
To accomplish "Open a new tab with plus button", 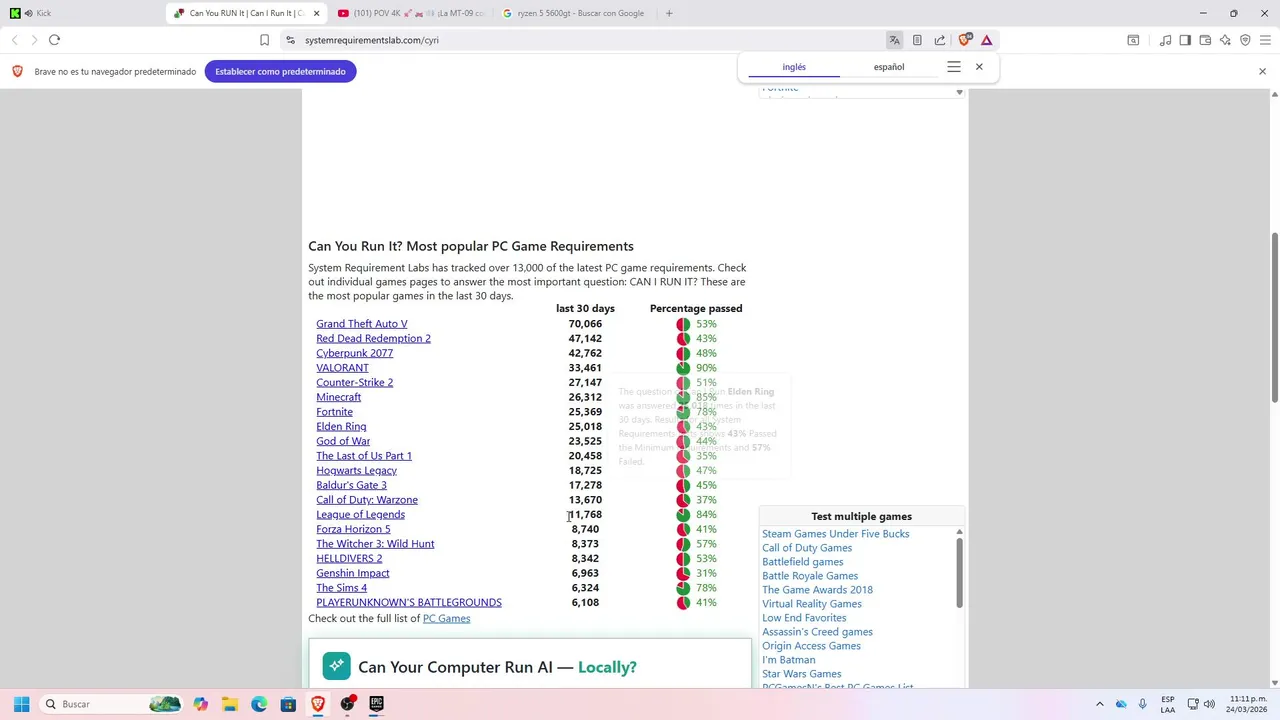I will [669, 13].
